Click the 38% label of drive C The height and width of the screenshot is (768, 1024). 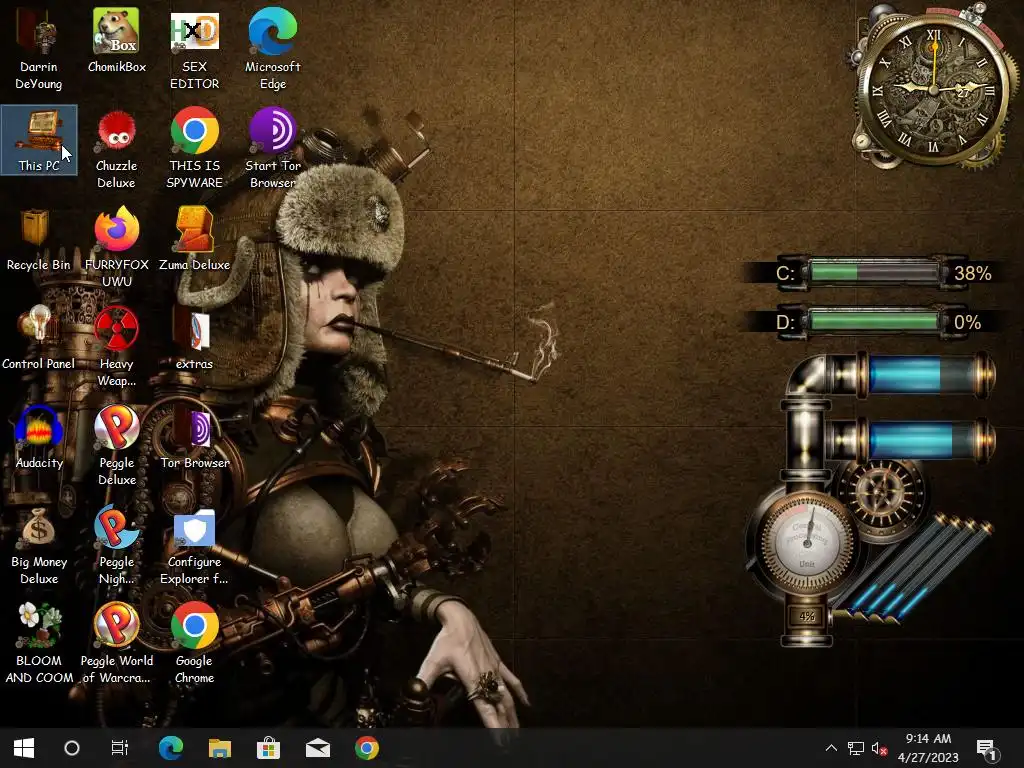[972, 273]
